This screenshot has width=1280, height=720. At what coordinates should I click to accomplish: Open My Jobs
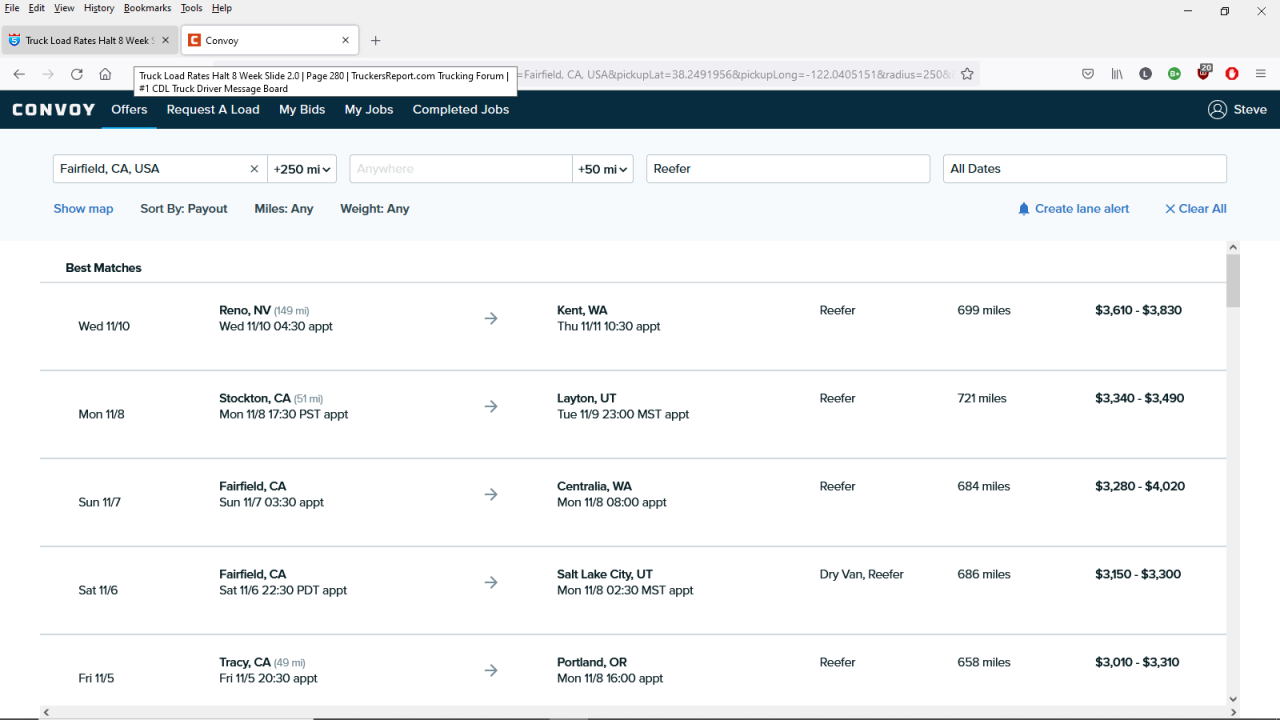point(369,110)
